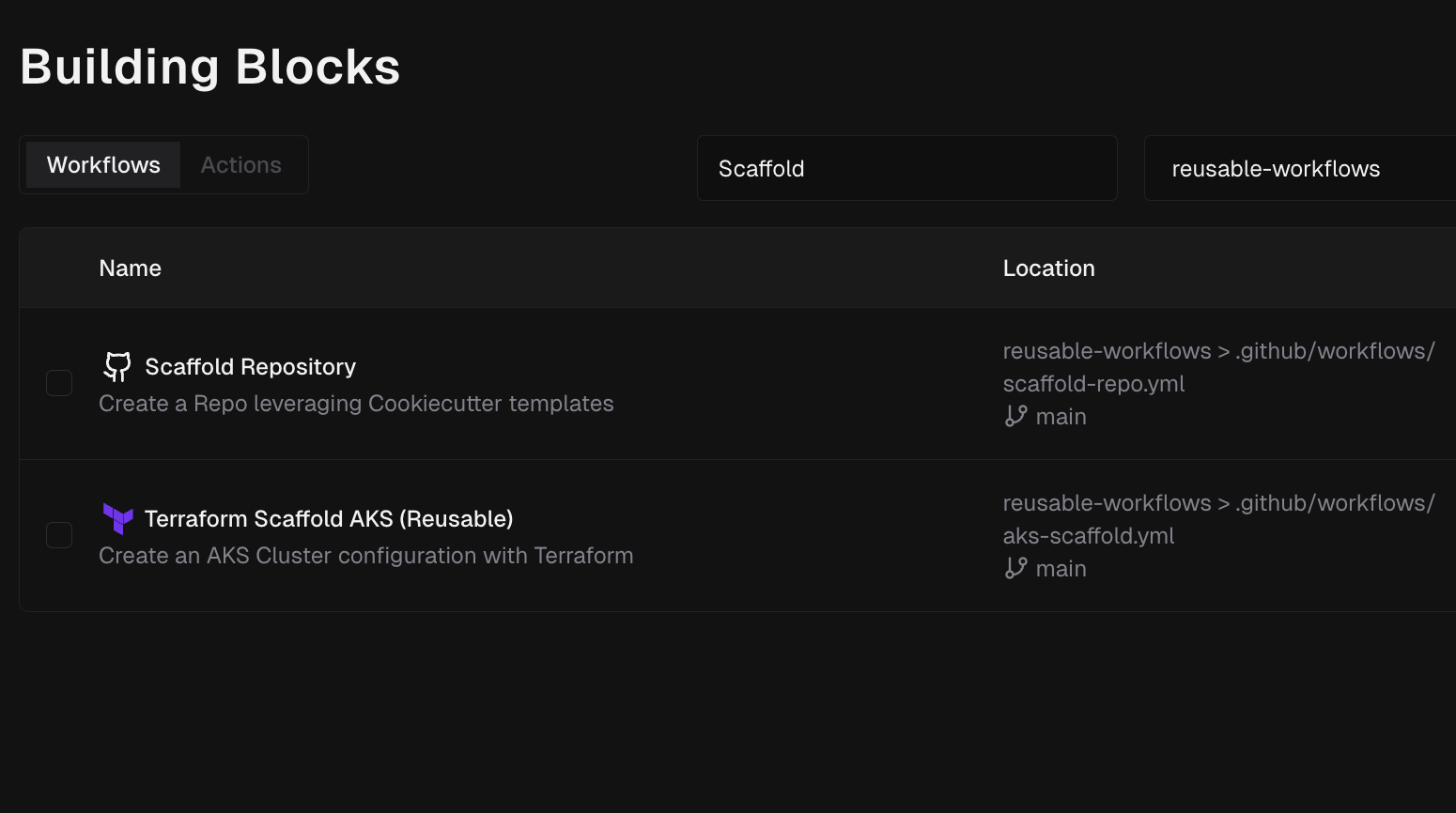The height and width of the screenshot is (813, 1456).
Task: Tick the Scaffold Repository checkbox
Action: [59, 383]
